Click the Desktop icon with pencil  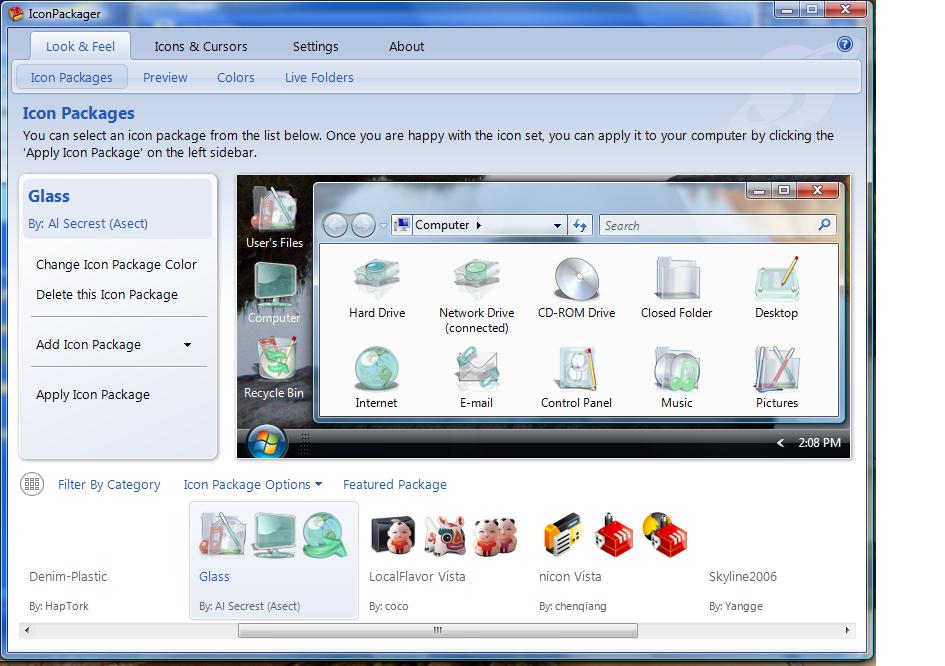(777, 279)
